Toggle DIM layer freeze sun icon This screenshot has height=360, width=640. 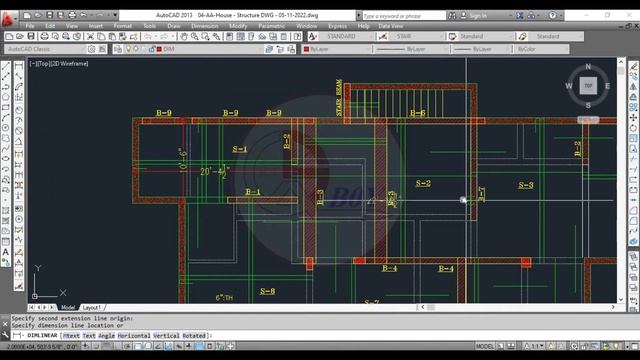point(136,49)
